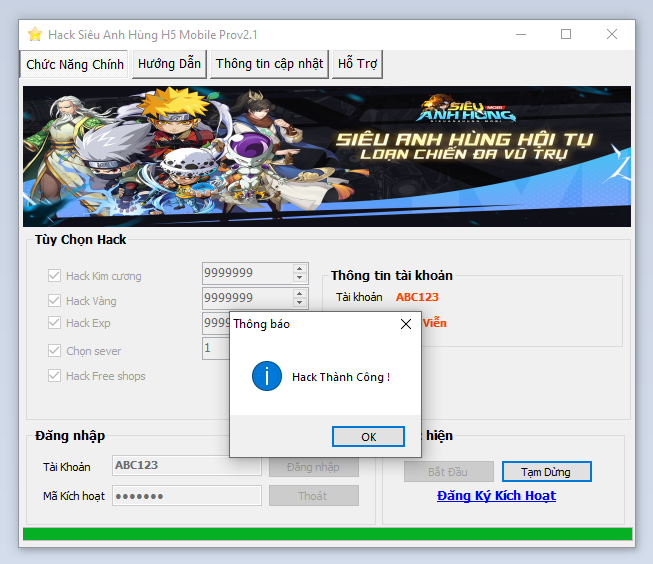The image size is (653, 564).
Task: Switch to Chức Năng Chính tab
Action: point(75,64)
